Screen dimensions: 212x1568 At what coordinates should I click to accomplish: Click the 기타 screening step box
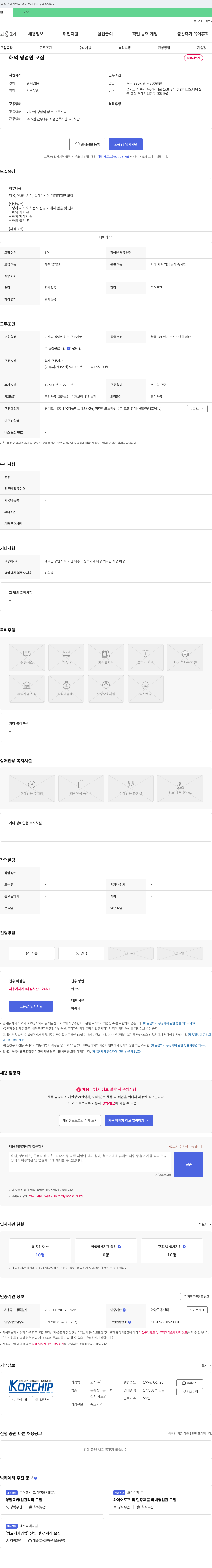click(x=180, y=953)
